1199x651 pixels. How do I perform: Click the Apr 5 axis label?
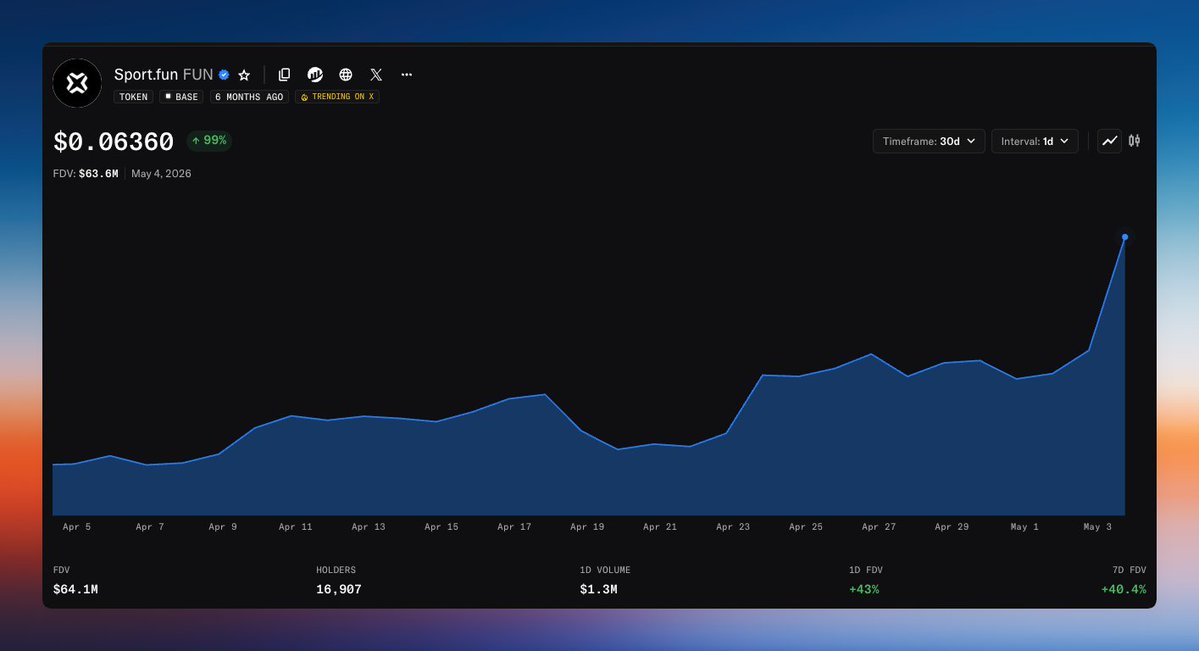pyautogui.click(x=76, y=527)
